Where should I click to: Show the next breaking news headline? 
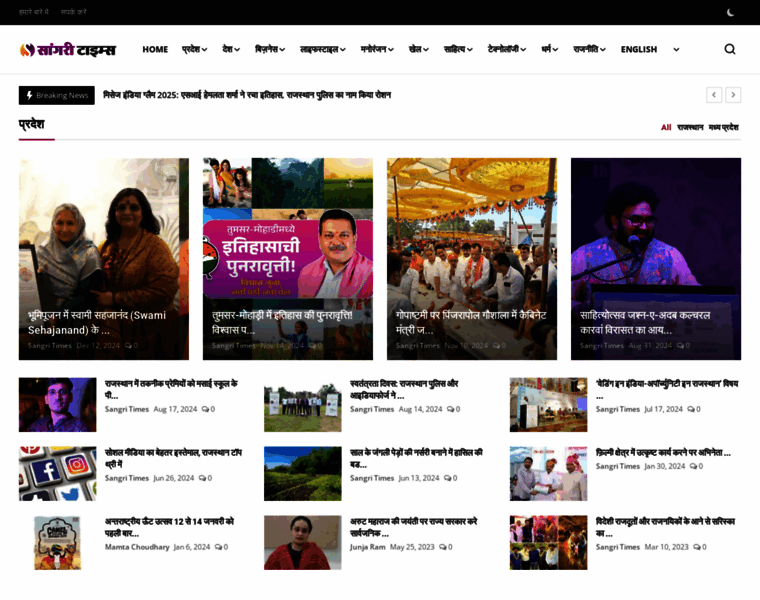[x=733, y=95]
